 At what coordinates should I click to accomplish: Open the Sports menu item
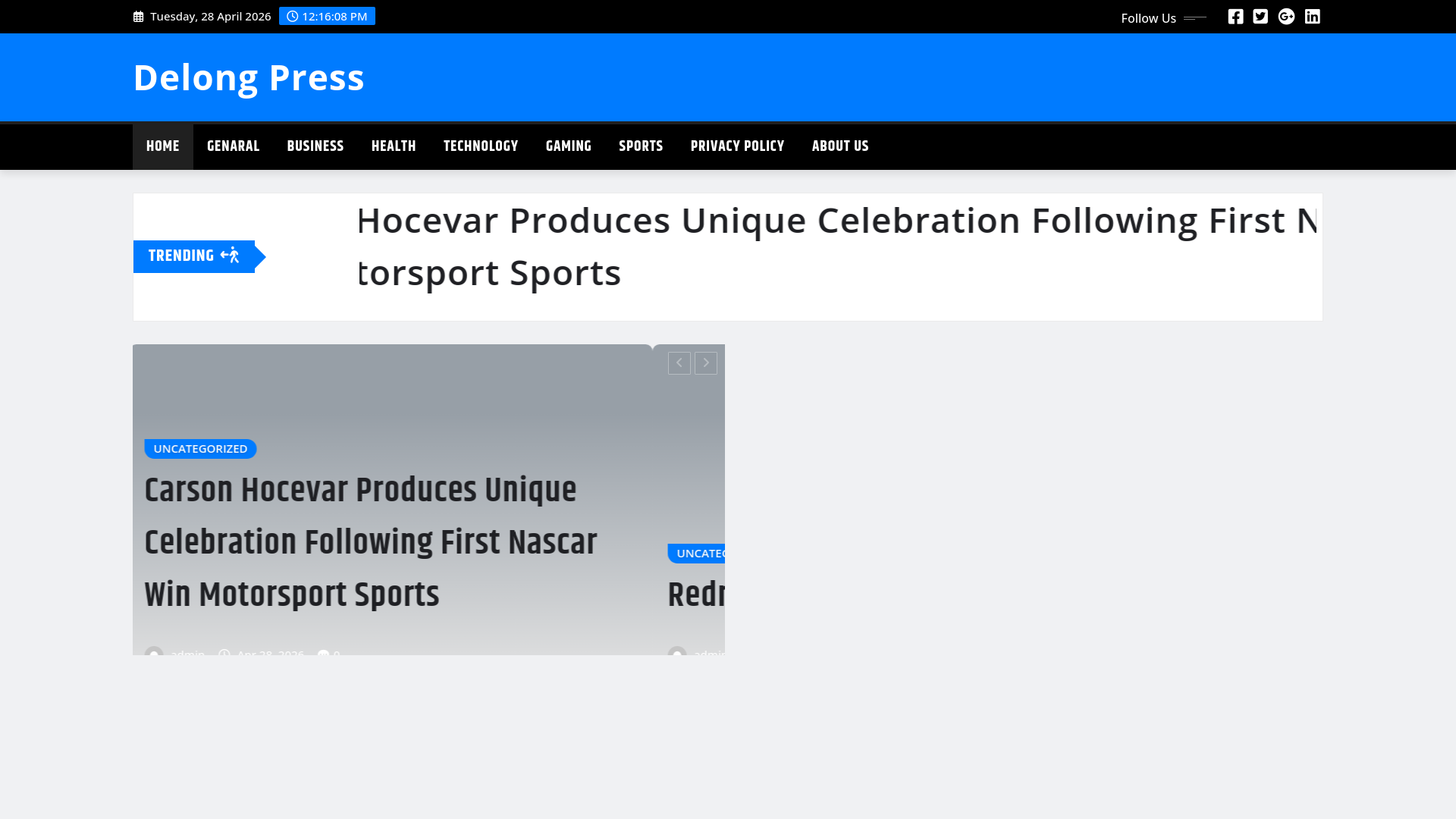point(641,146)
